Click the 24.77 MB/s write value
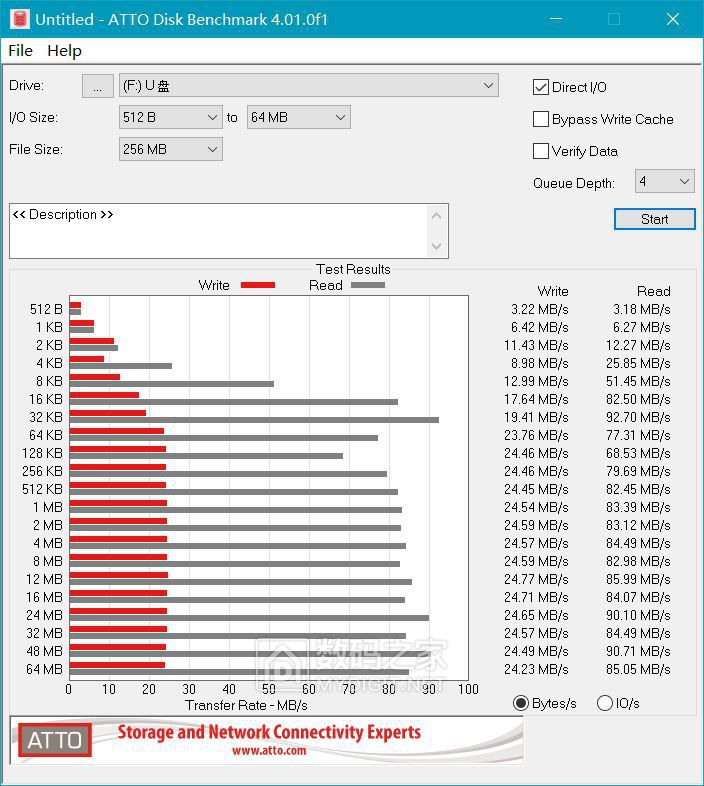 tap(537, 579)
